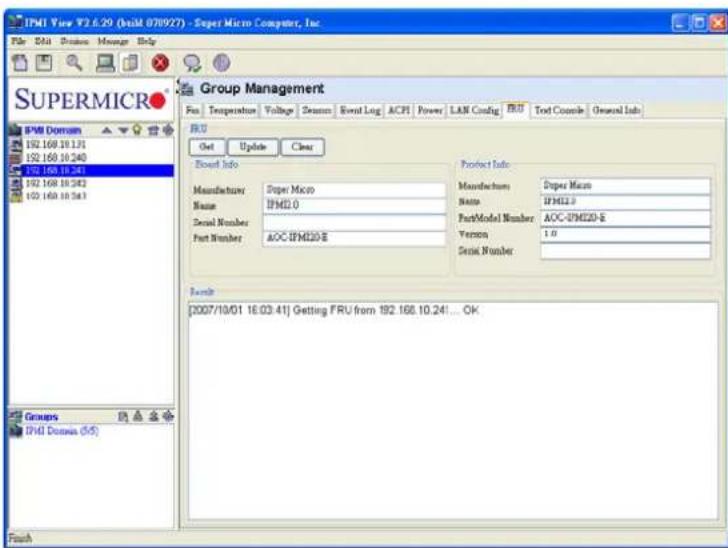
Task: Click the Board Info Manufacturer field
Action: click(x=354, y=190)
